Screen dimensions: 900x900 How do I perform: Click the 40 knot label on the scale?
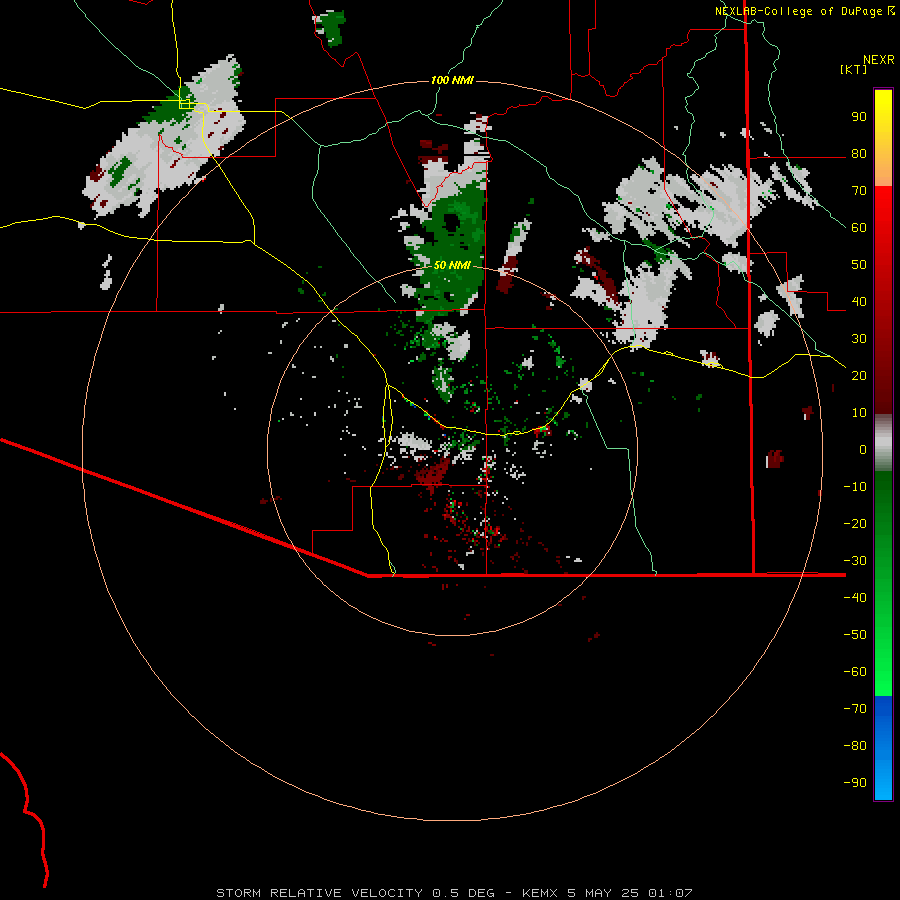point(859,301)
